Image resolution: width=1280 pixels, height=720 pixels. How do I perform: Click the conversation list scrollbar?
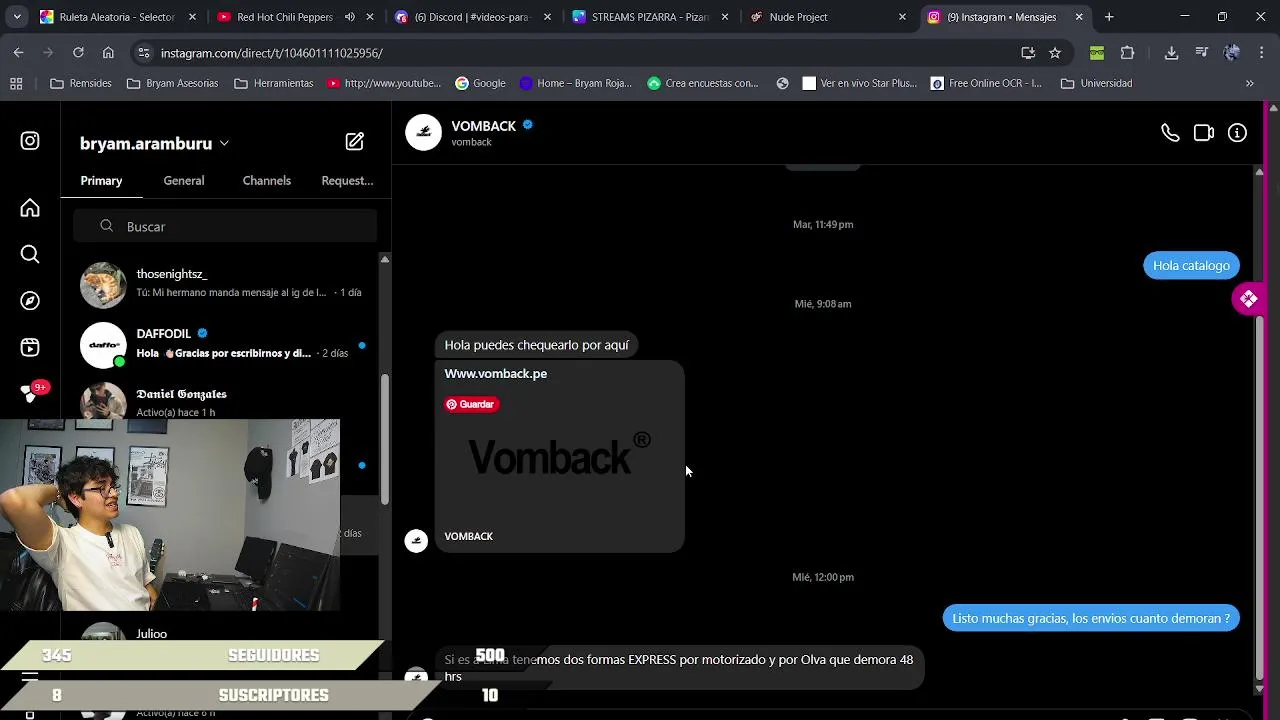pyautogui.click(x=384, y=440)
